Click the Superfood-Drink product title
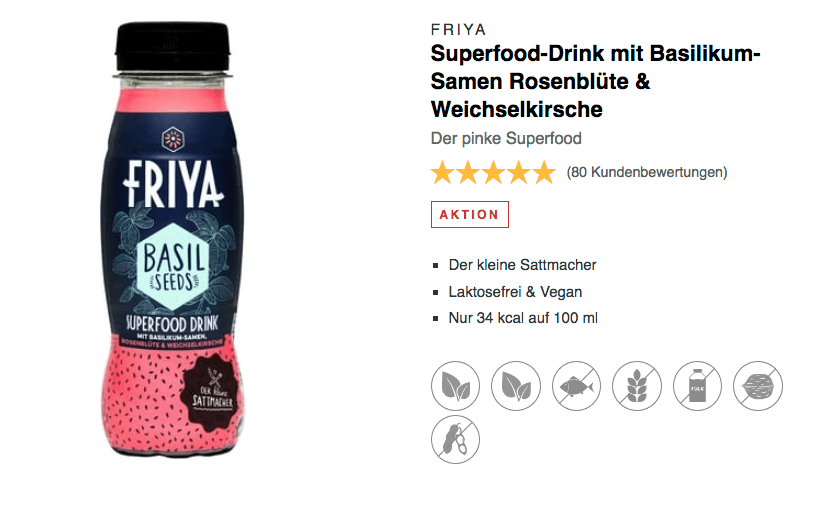The height and width of the screenshot is (511, 821). pyautogui.click(x=595, y=82)
